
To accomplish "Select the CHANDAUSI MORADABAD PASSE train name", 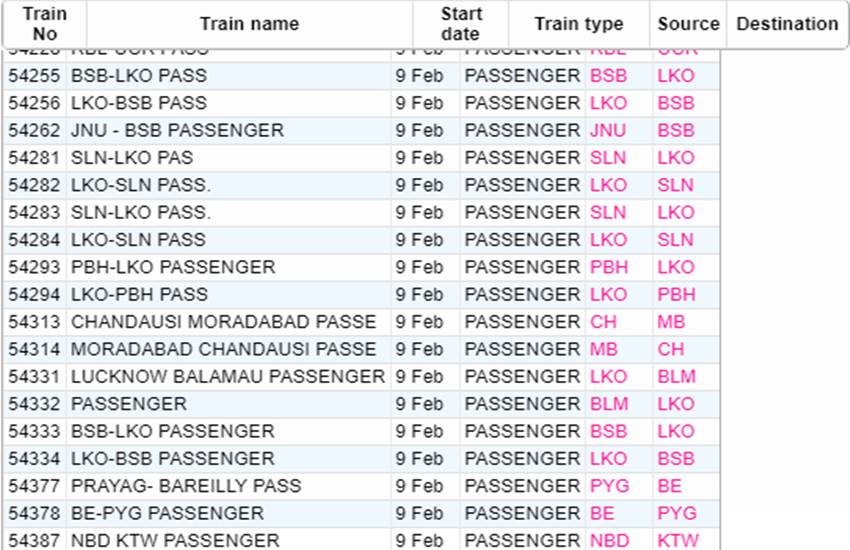I will [223, 322].
